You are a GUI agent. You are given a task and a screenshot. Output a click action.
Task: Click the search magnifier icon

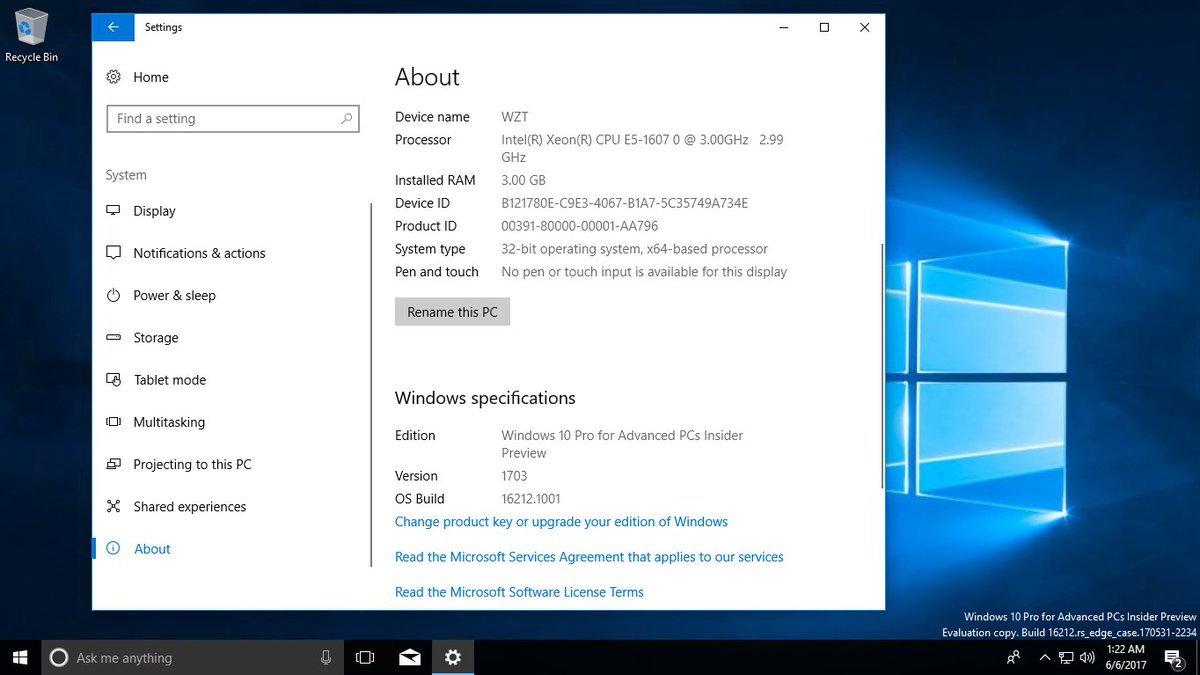pyautogui.click(x=347, y=118)
